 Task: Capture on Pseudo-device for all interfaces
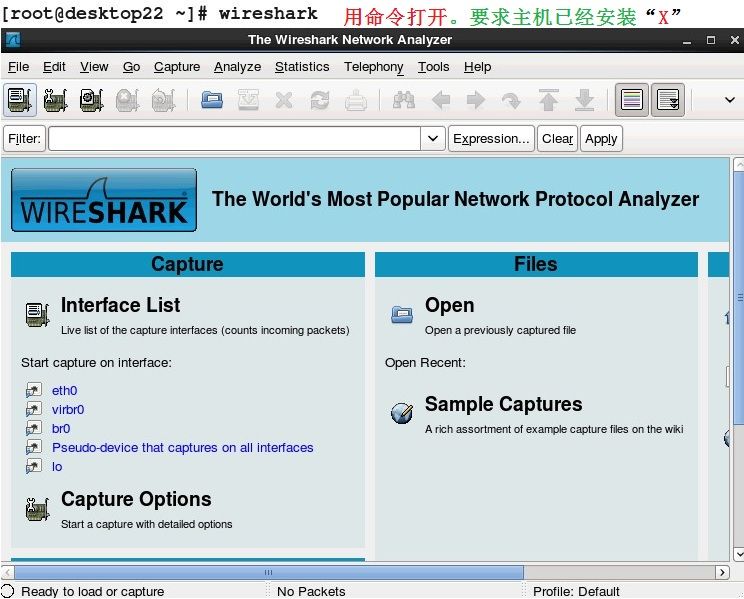[x=183, y=448]
